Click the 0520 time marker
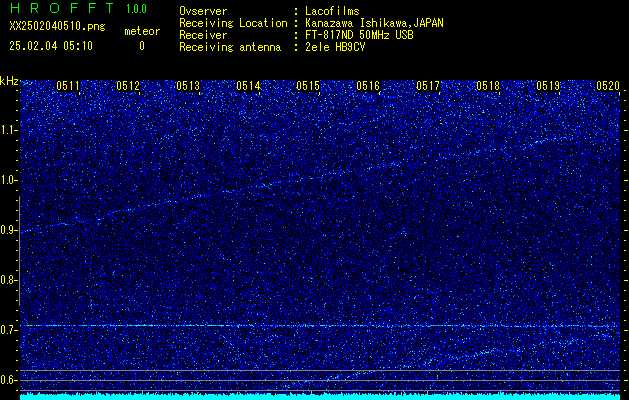 (x=608, y=86)
